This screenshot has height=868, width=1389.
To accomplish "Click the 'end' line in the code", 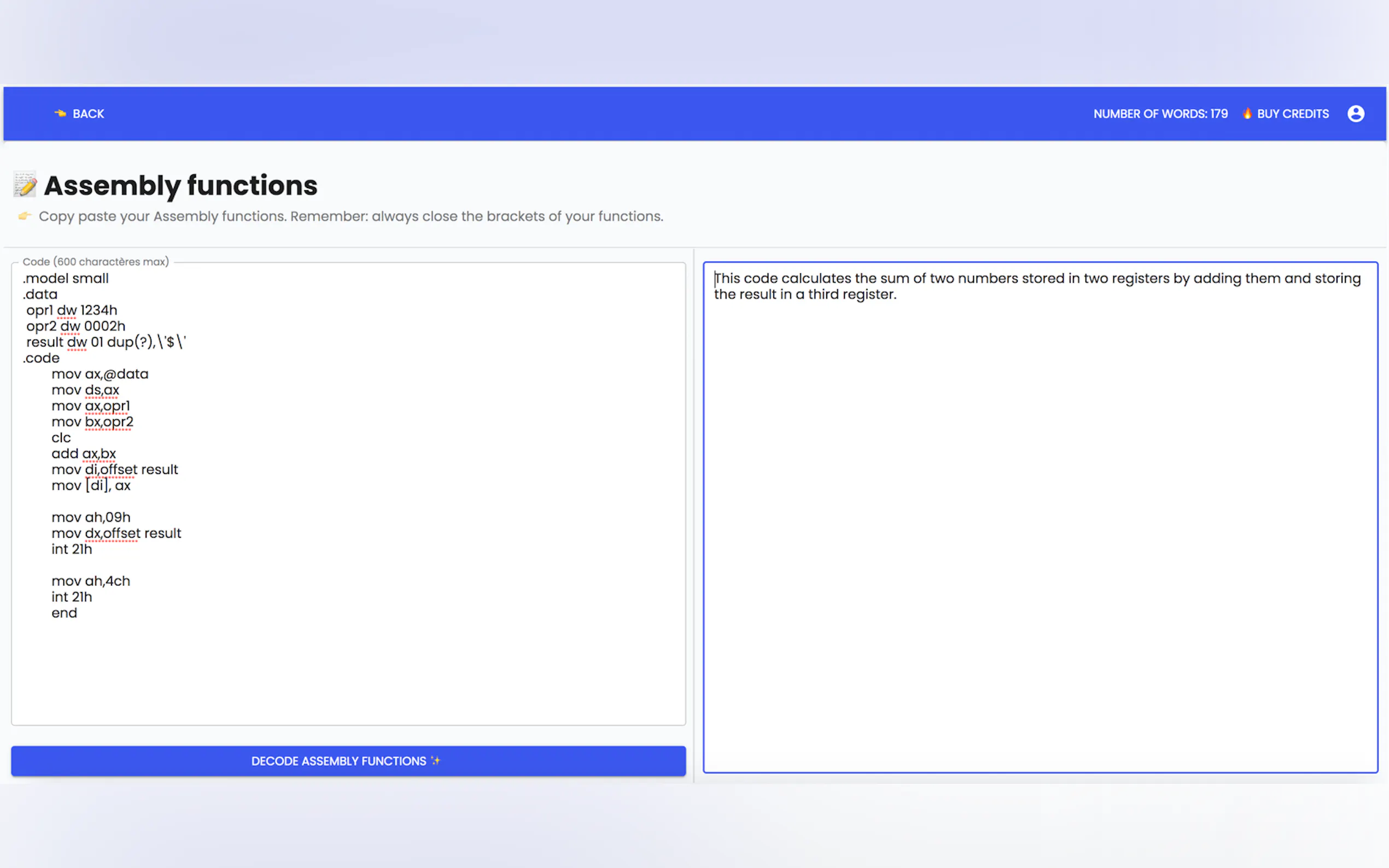I will [65, 613].
